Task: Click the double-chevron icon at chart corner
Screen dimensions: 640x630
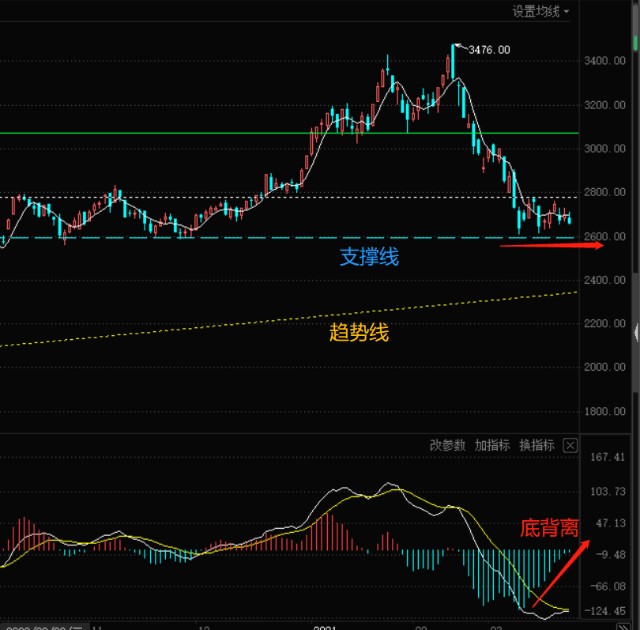Action: [623, 627]
